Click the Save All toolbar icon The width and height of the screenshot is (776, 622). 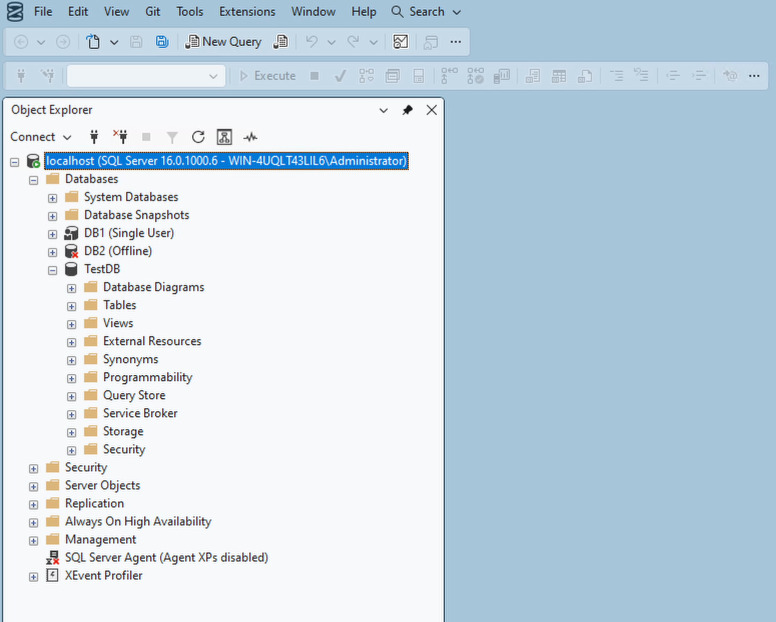[x=162, y=42]
